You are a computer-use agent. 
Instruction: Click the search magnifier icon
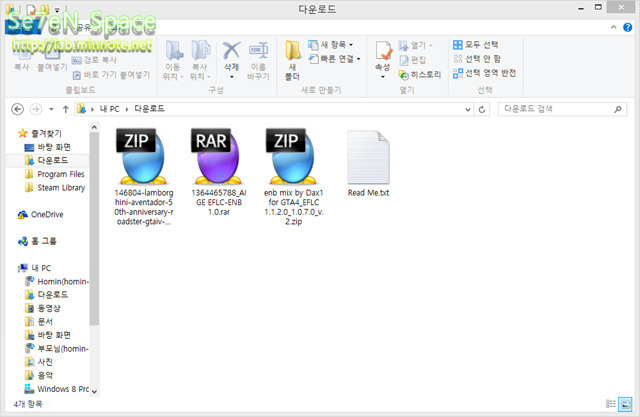coord(618,109)
